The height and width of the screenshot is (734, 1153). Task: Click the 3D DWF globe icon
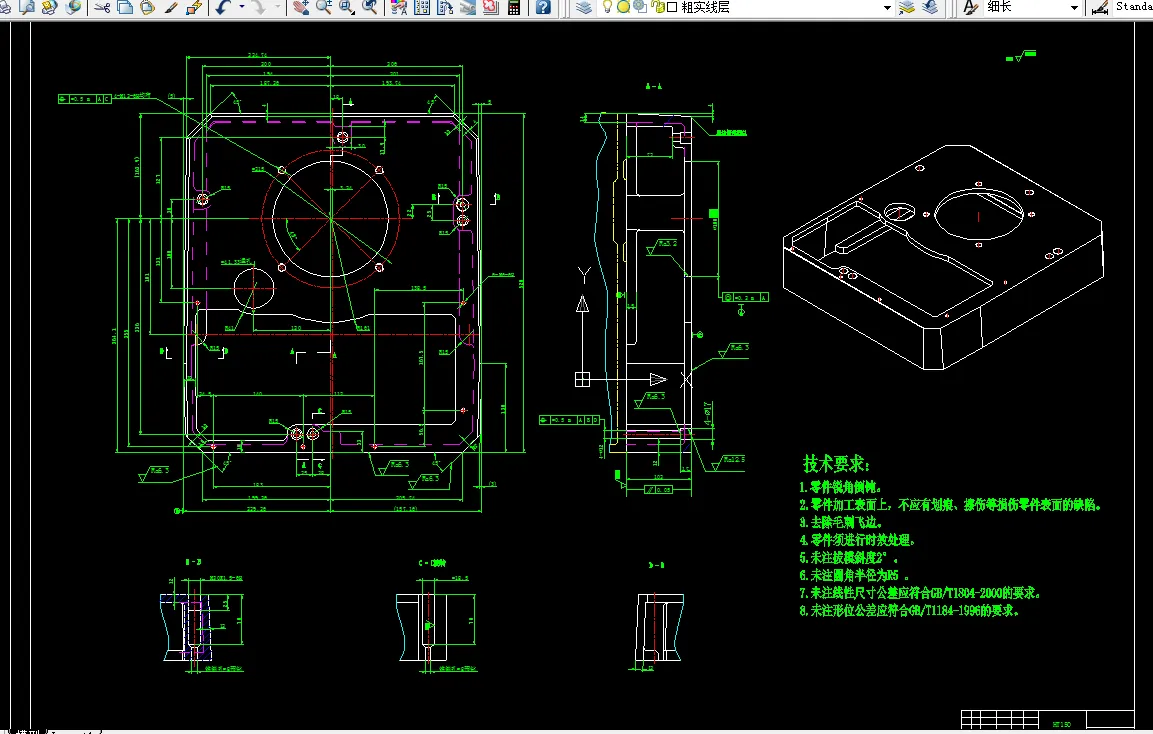(73, 7)
